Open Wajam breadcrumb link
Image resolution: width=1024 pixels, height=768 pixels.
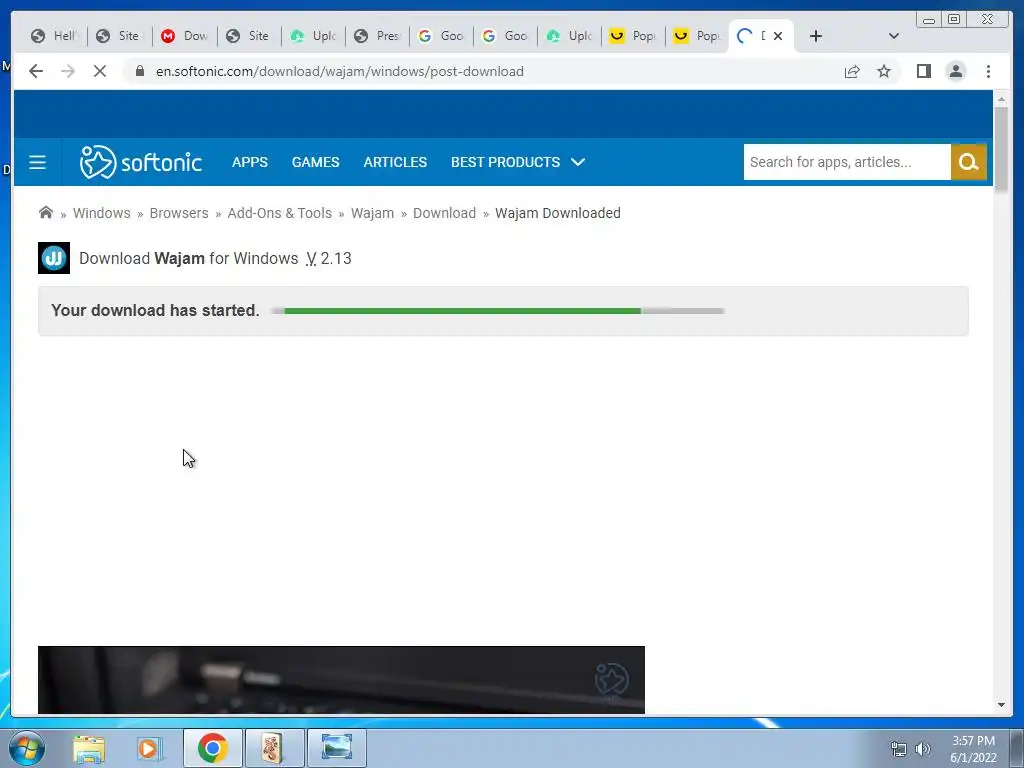(x=372, y=213)
